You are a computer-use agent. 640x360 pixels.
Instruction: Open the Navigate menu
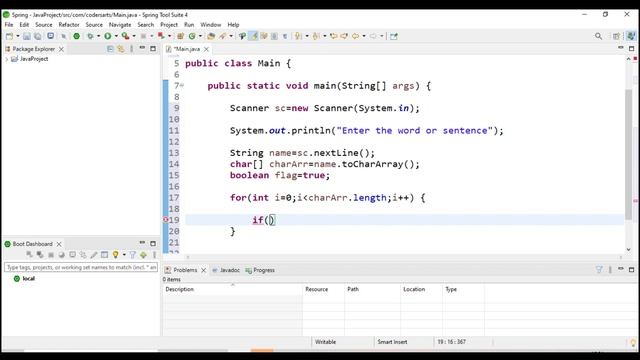[x=120, y=25]
